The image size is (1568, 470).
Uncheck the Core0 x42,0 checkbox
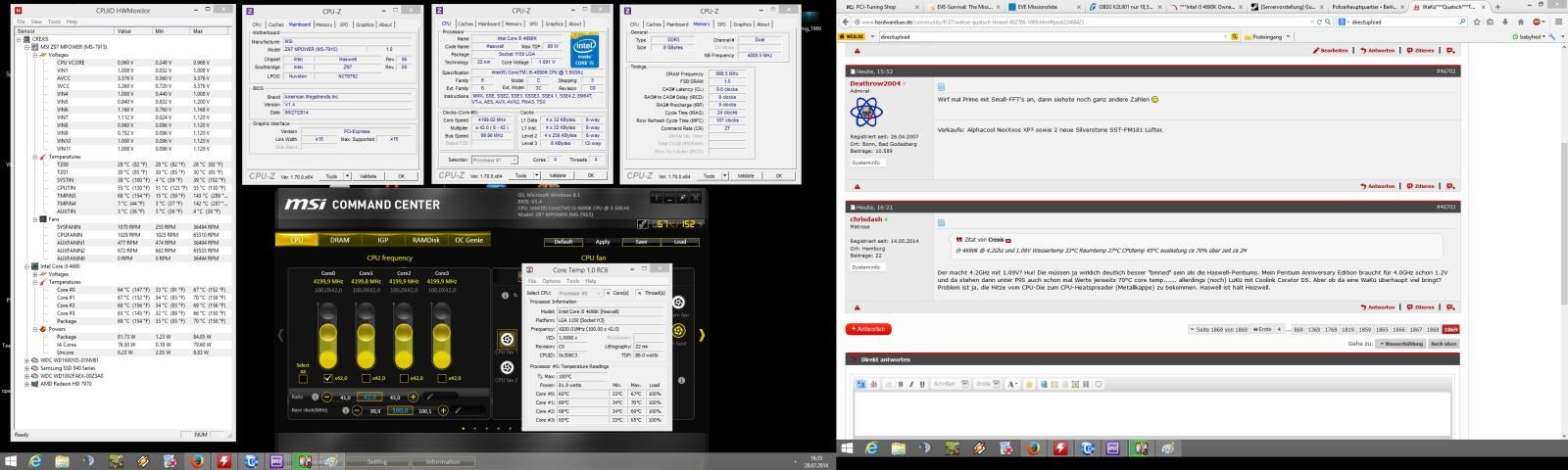coord(328,377)
